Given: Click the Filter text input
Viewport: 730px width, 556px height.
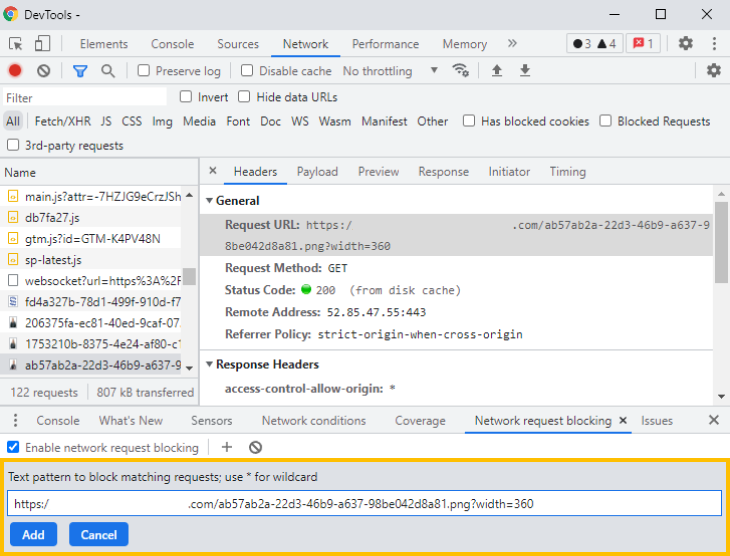Looking at the screenshot, I should coord(85,98).
